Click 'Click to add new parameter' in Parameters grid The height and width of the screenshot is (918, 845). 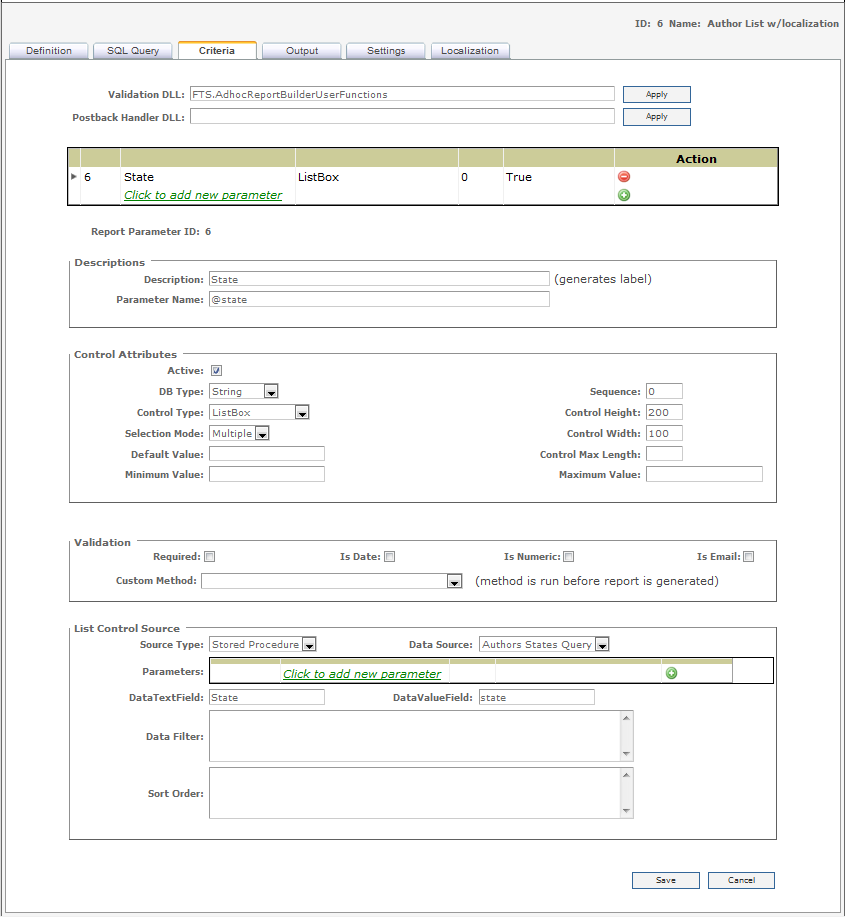362,674
